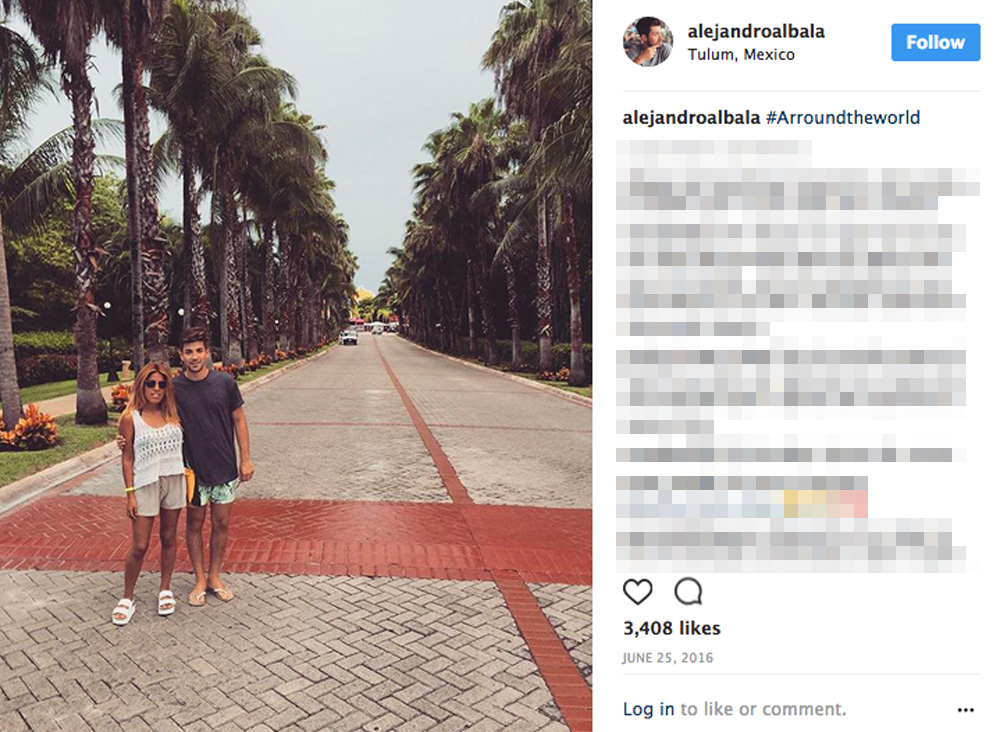Screen dimensions: 1000x732
Task: Click alejandroalbala username beside the caption hashtag
Action: pos(691,117)
